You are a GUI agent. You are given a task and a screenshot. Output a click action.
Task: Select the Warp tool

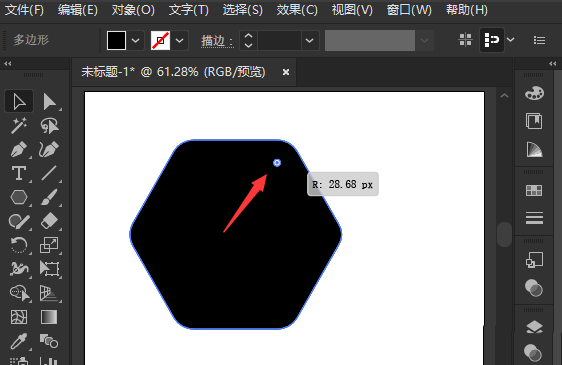click(x=19, y=269)
